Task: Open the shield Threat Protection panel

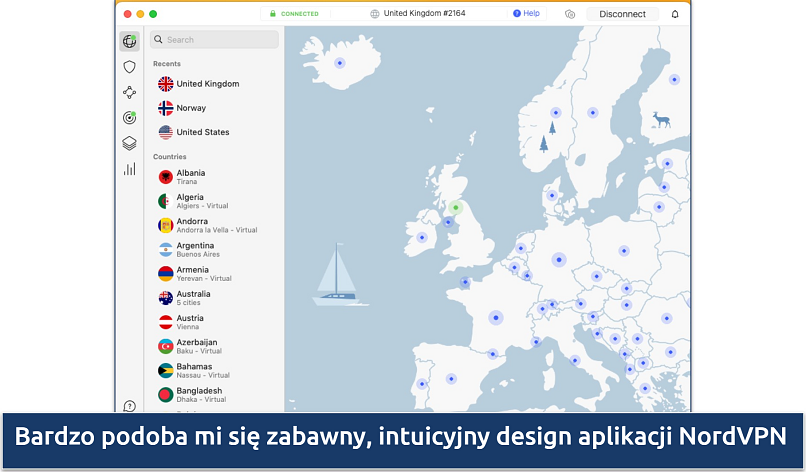Action: 129,67
